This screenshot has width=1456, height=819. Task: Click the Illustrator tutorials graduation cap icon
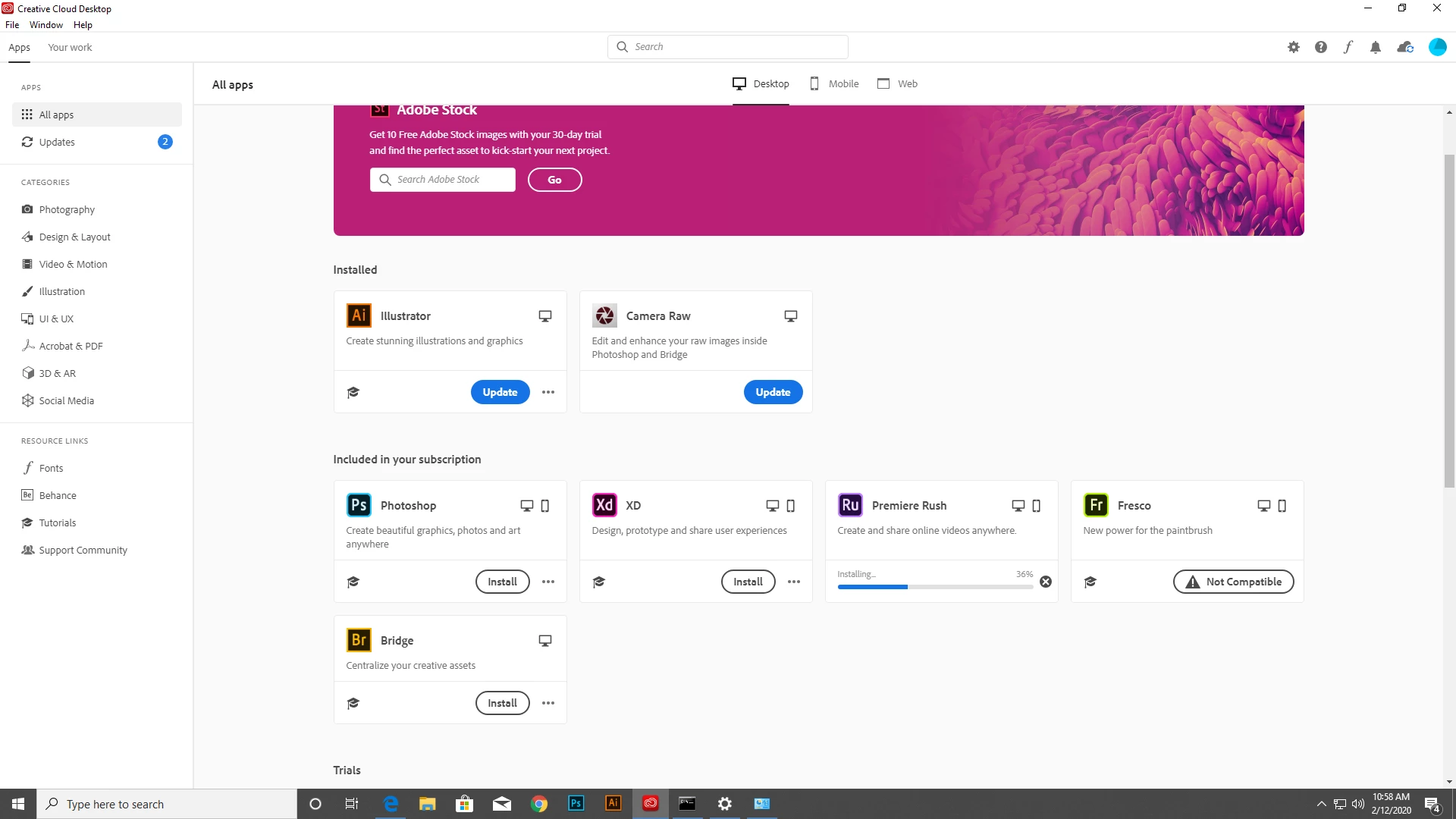pos(353,392)
